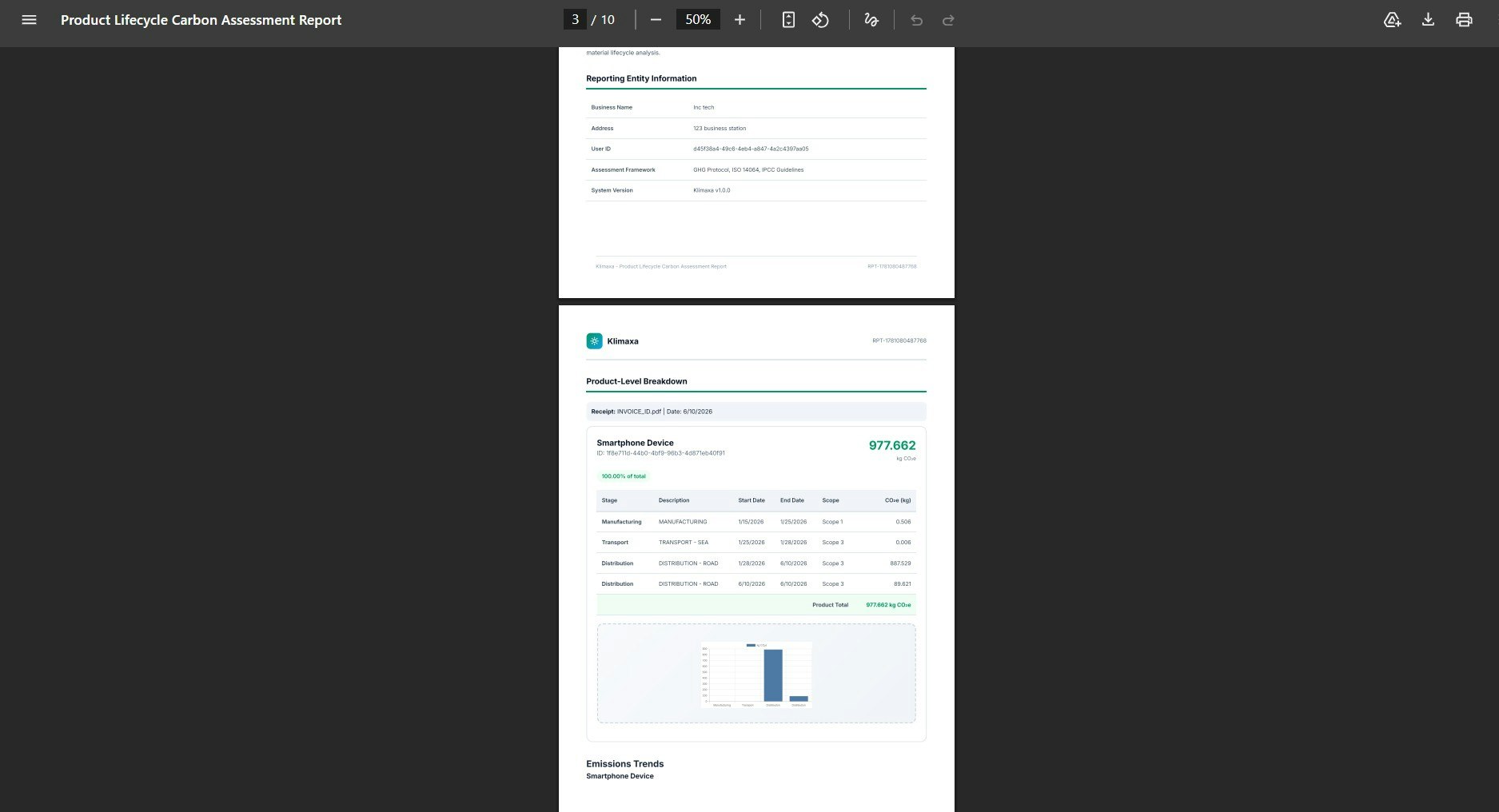Screen dimensions: 1499x812
Task: Click the '100.00% of total' badge
Action: tap(624, 476)
